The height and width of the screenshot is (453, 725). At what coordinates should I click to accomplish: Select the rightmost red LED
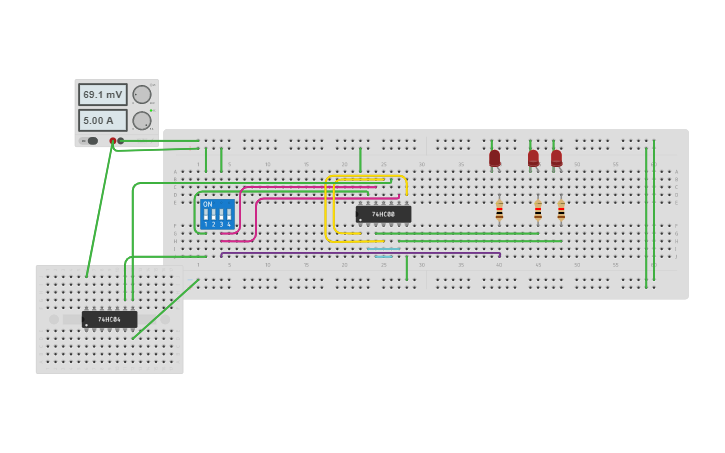tap(556, 158)
